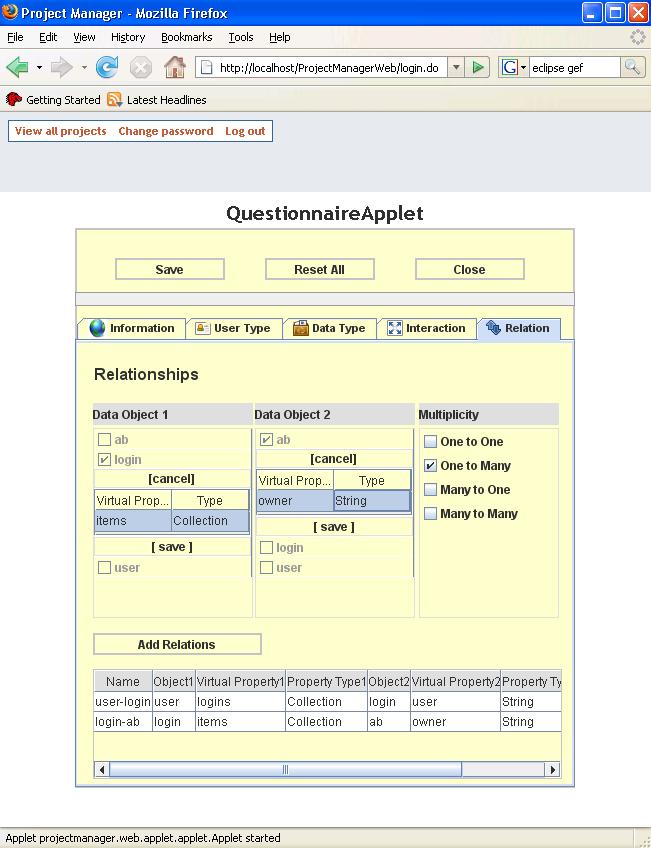Open the Bookmarks menu
Viewport: 651px width, 848px height.
pos(187,37)
